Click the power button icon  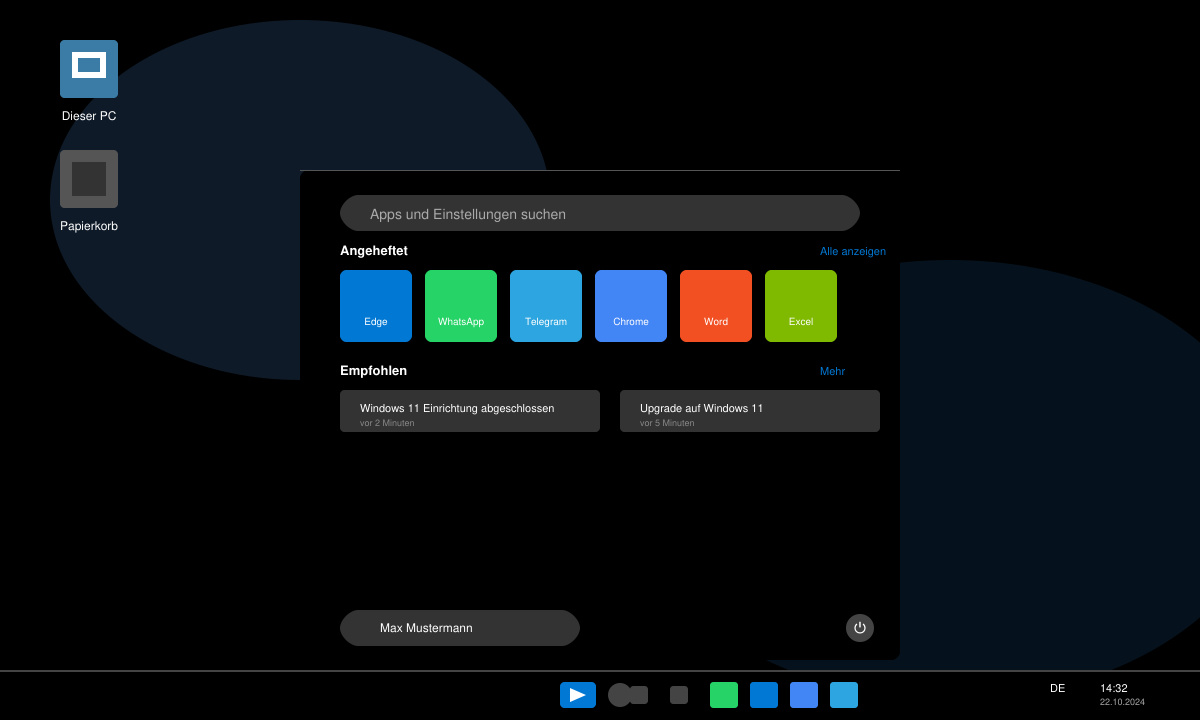(x=860, y=628)
